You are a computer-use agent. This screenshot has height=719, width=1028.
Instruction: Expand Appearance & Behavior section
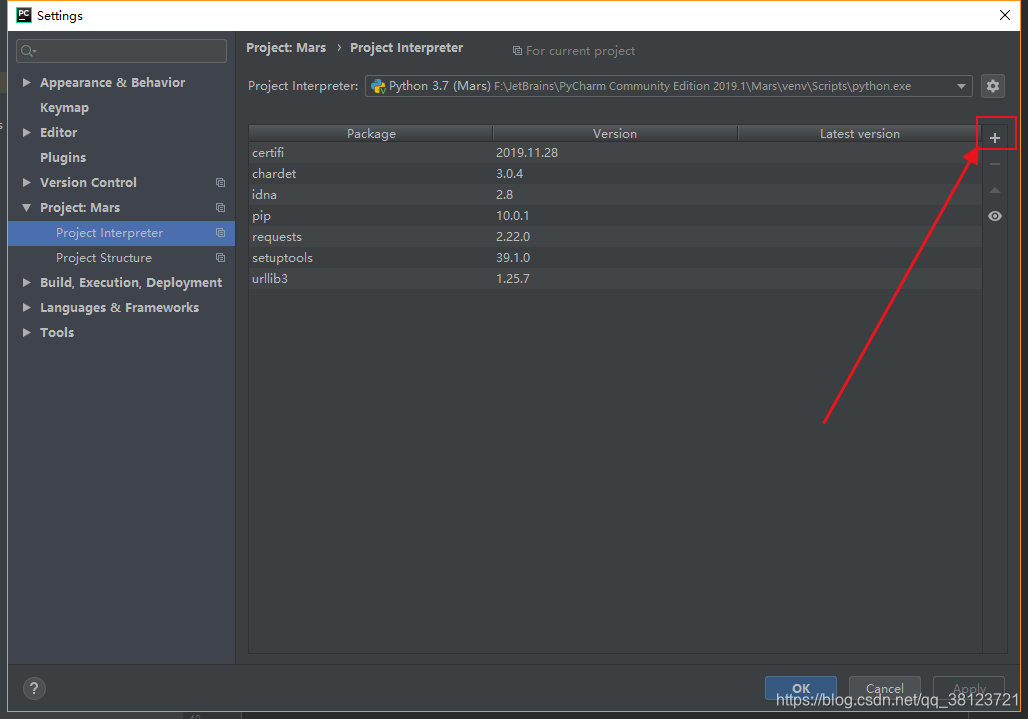(x=26, y=83)
